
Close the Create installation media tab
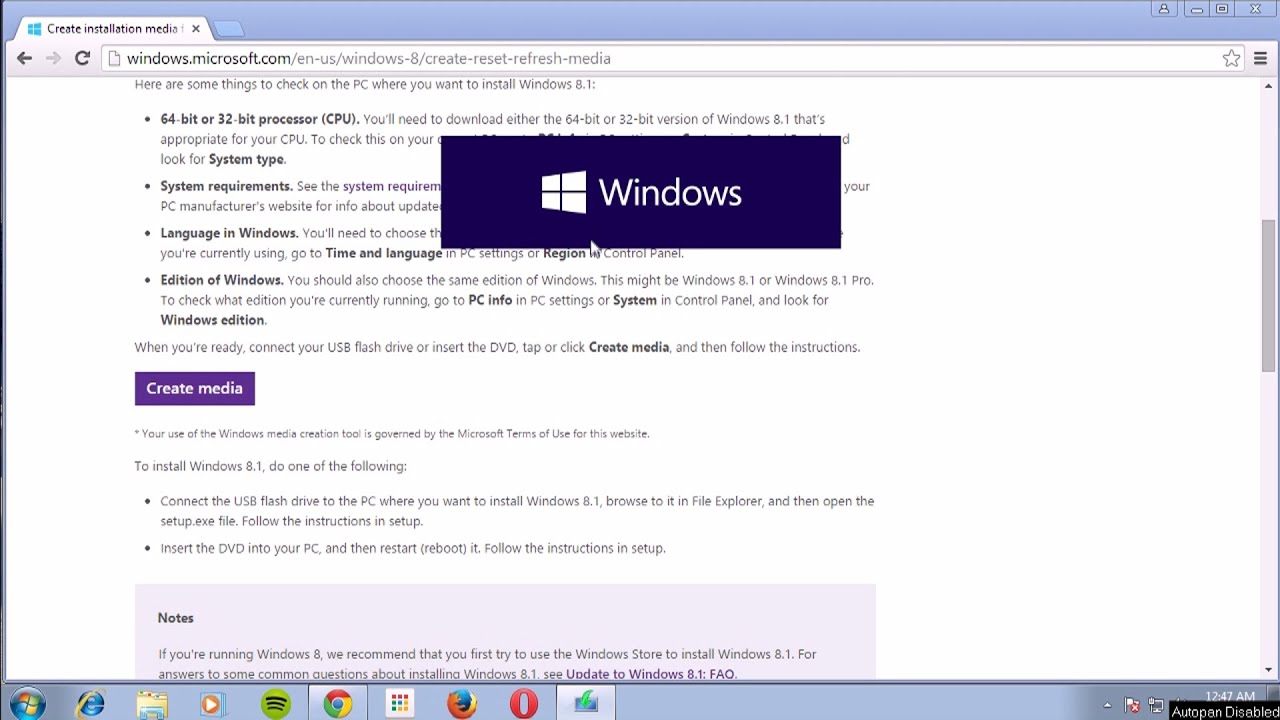pyautogui.click(x=195, y=28)
